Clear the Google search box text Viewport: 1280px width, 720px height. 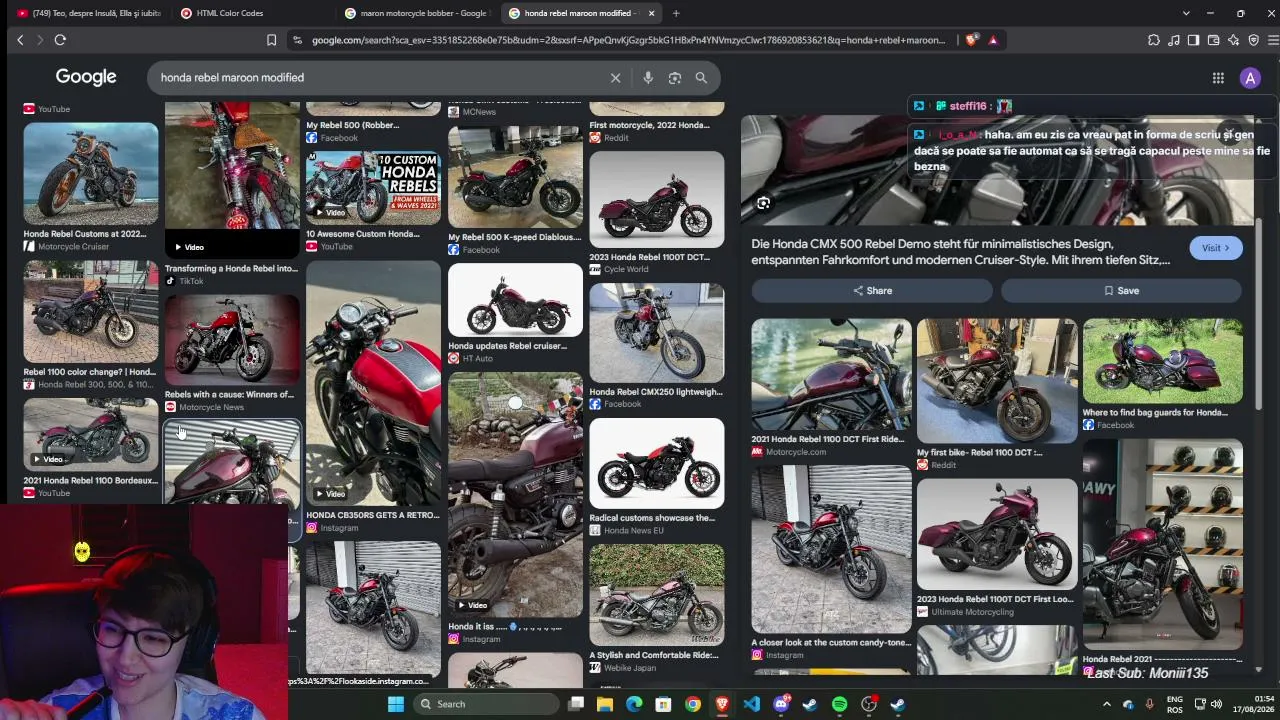point(616,78)
